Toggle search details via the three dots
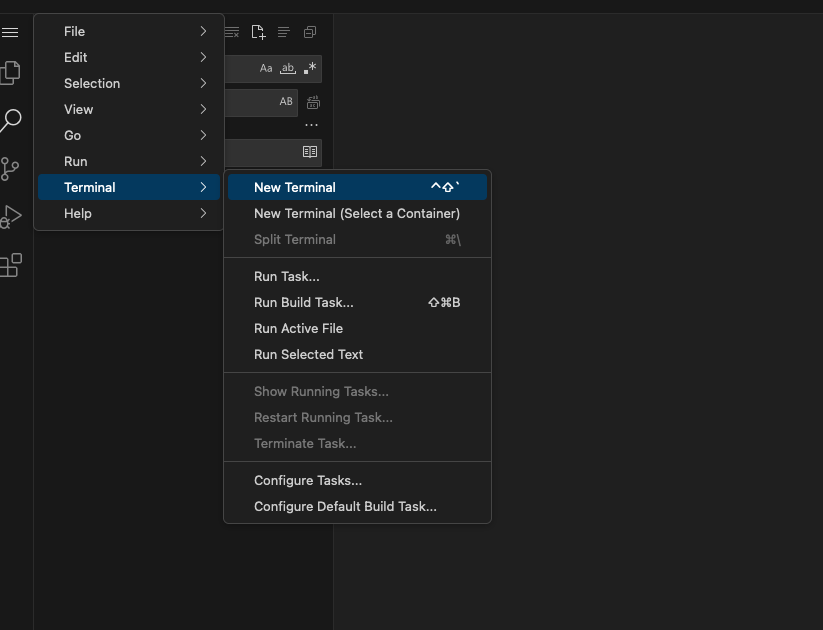The width and height of the screenshot is (823, 630). (311, 125)
